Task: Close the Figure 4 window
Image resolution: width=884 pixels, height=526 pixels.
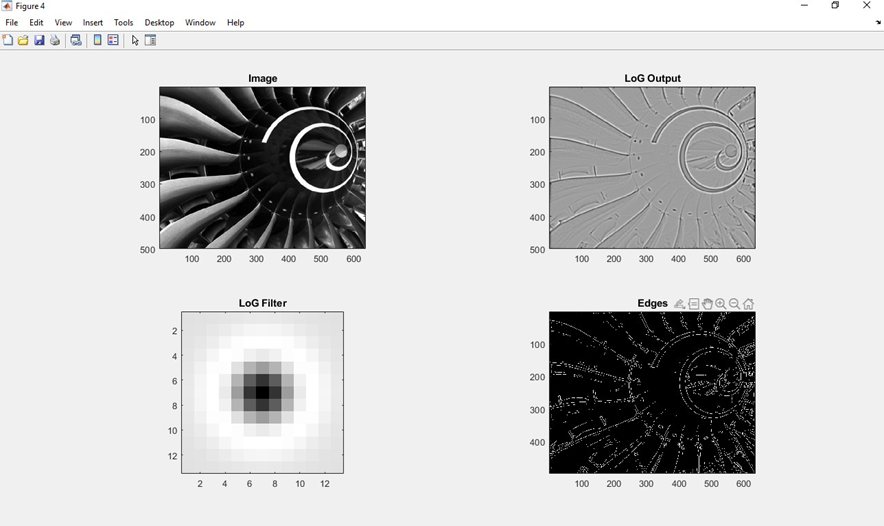Action: (x=867, y=6)
